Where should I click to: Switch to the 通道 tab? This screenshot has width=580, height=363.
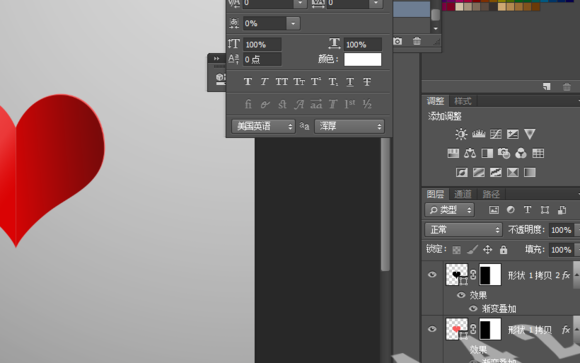pyautogui.click(x=462, y=194)
